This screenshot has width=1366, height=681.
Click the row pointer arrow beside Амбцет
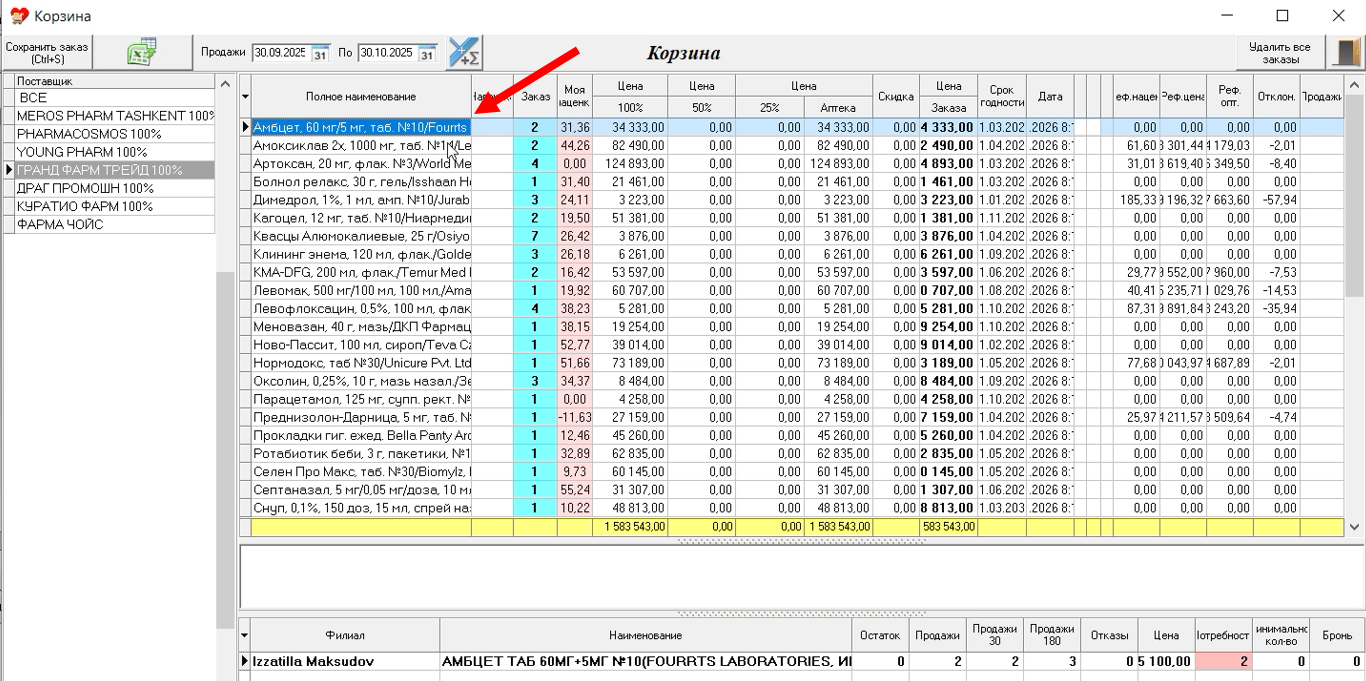coord(246,128)
